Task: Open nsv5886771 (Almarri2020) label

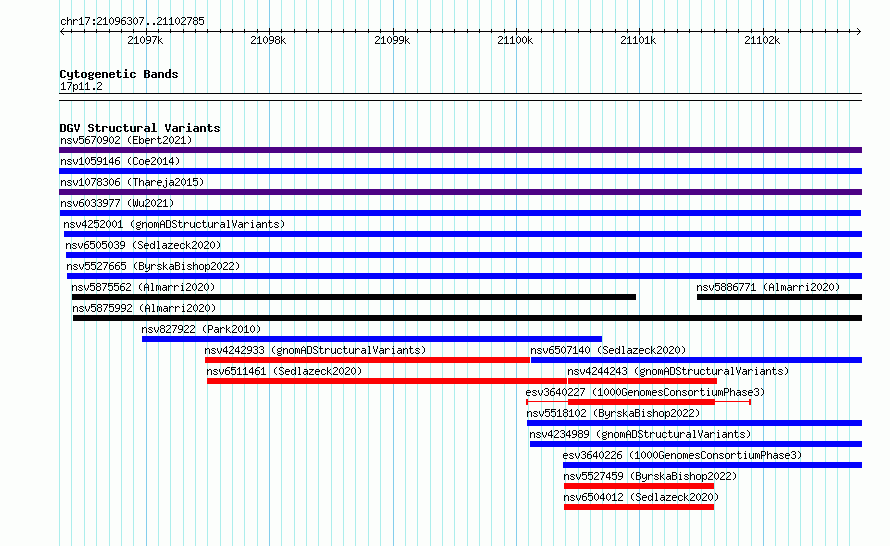Action: pyautogui.click(x=768, y=287)
